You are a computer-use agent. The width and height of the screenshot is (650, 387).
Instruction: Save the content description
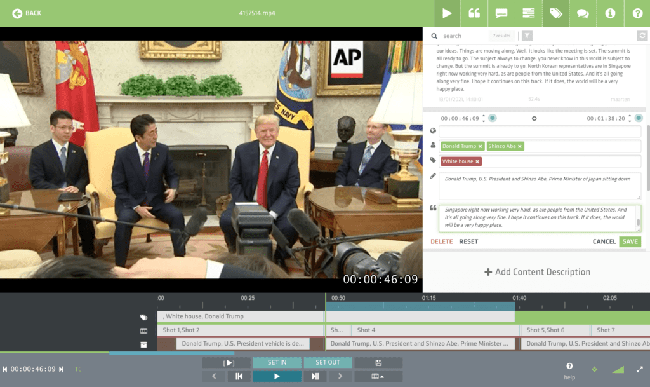(x=630, y=242)
